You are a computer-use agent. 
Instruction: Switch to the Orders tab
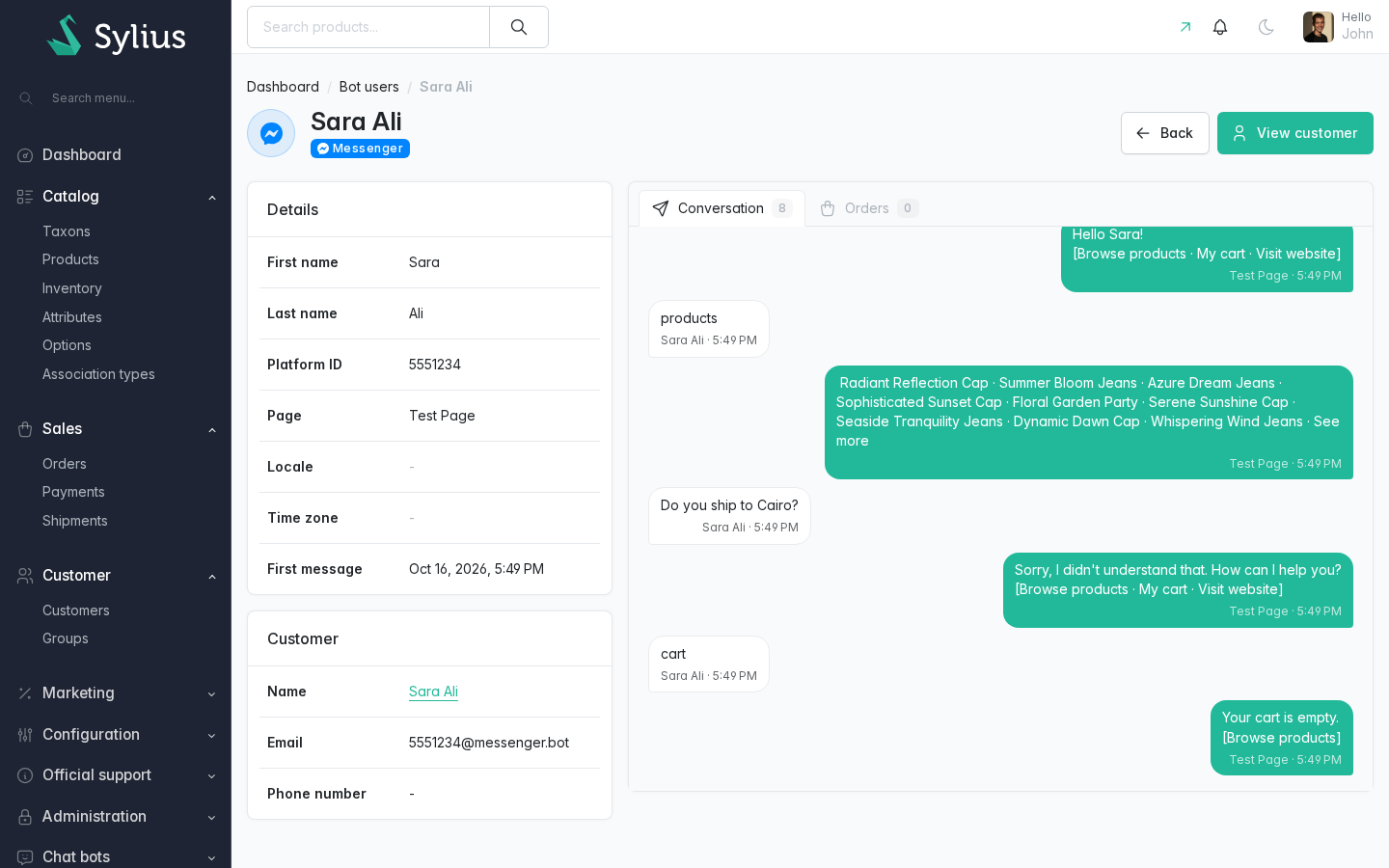tap(868, 208)
